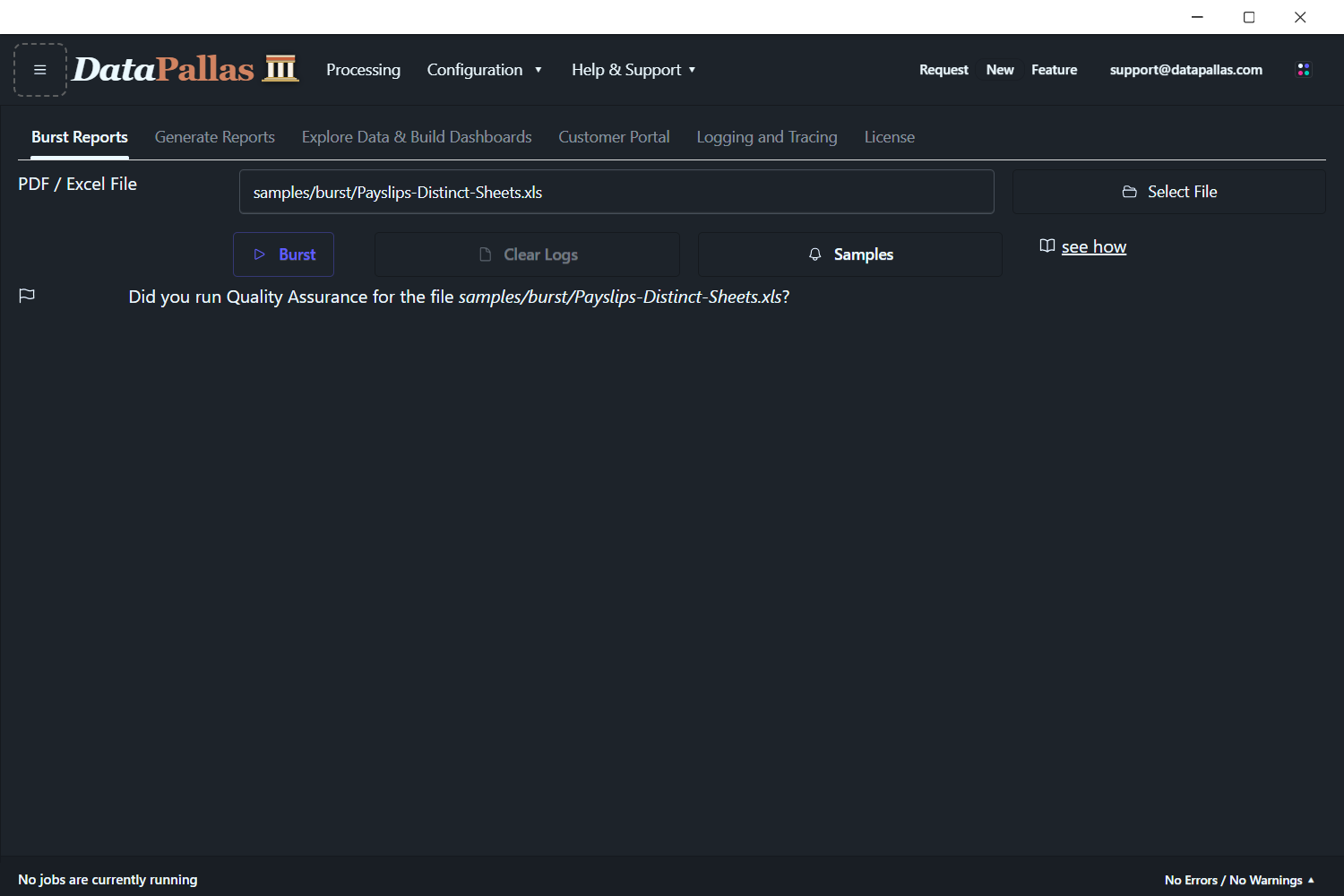Switch to the License tab
This screenshot has width=1344, height=896.
(x=890, y=137)
